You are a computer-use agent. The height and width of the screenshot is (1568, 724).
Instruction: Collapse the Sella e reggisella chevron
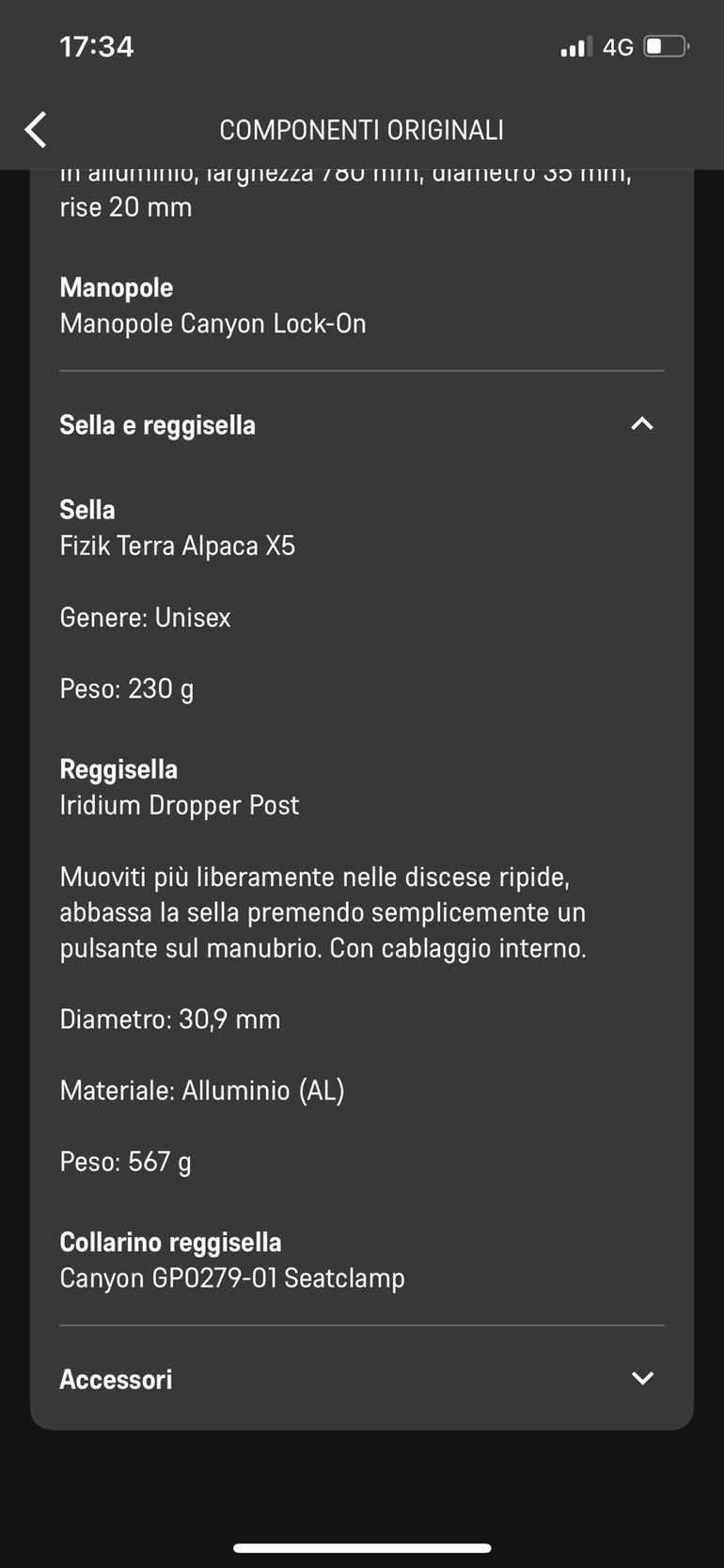(x=642, y=424)
